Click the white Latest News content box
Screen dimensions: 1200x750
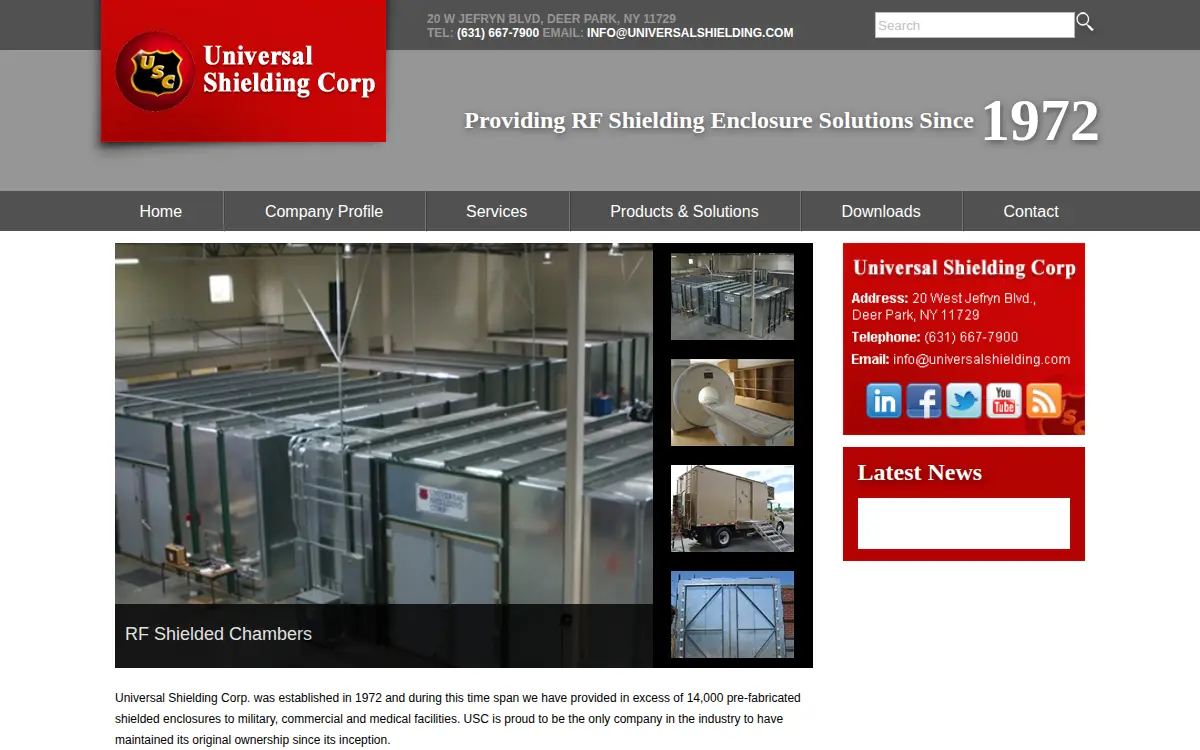964,523
